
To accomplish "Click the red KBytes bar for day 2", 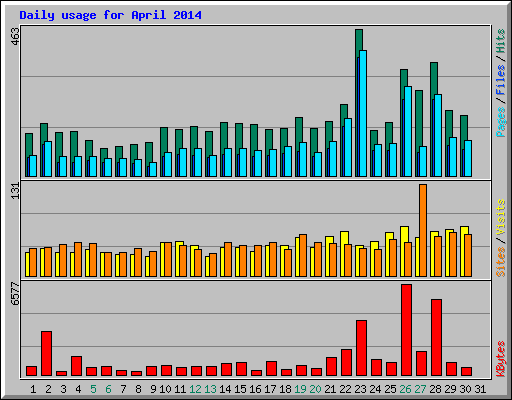I will pyautogui.click(x=46, y=354).
